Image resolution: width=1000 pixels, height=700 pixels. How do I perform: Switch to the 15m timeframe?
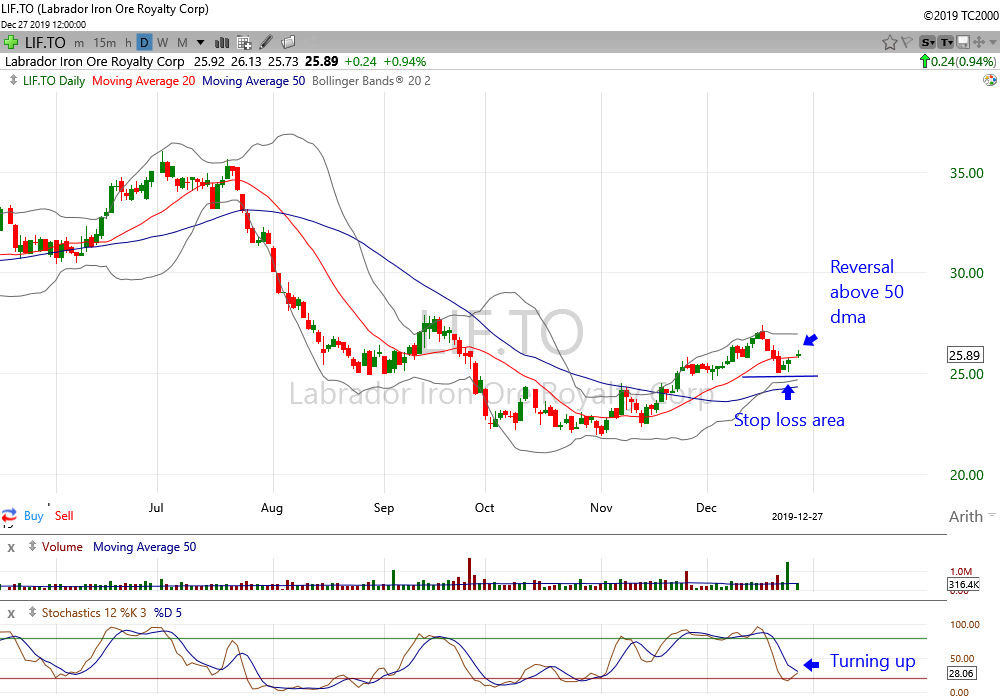coord(105,43)
